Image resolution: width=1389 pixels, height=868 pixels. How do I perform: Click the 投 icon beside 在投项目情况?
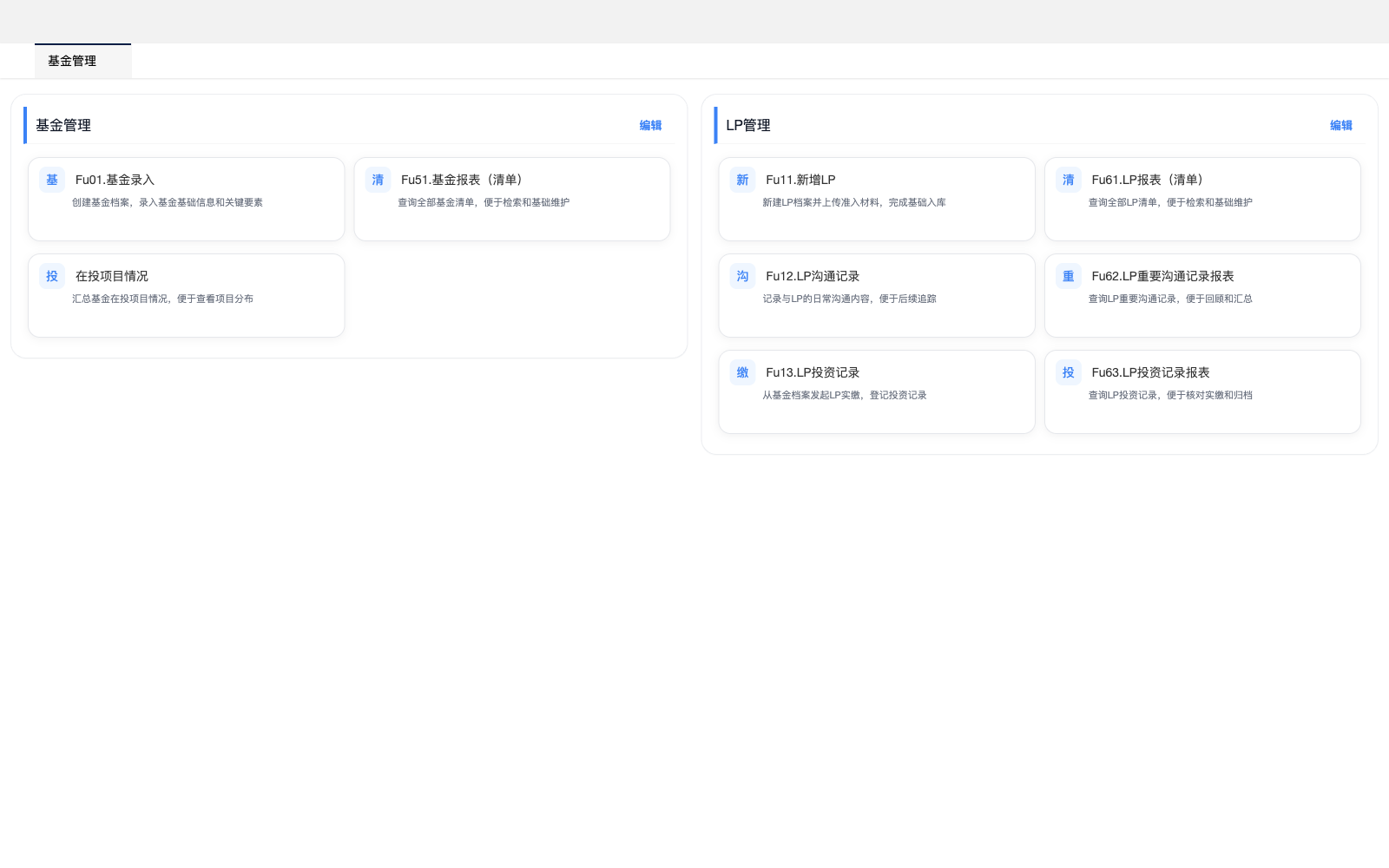click(52, 276)
